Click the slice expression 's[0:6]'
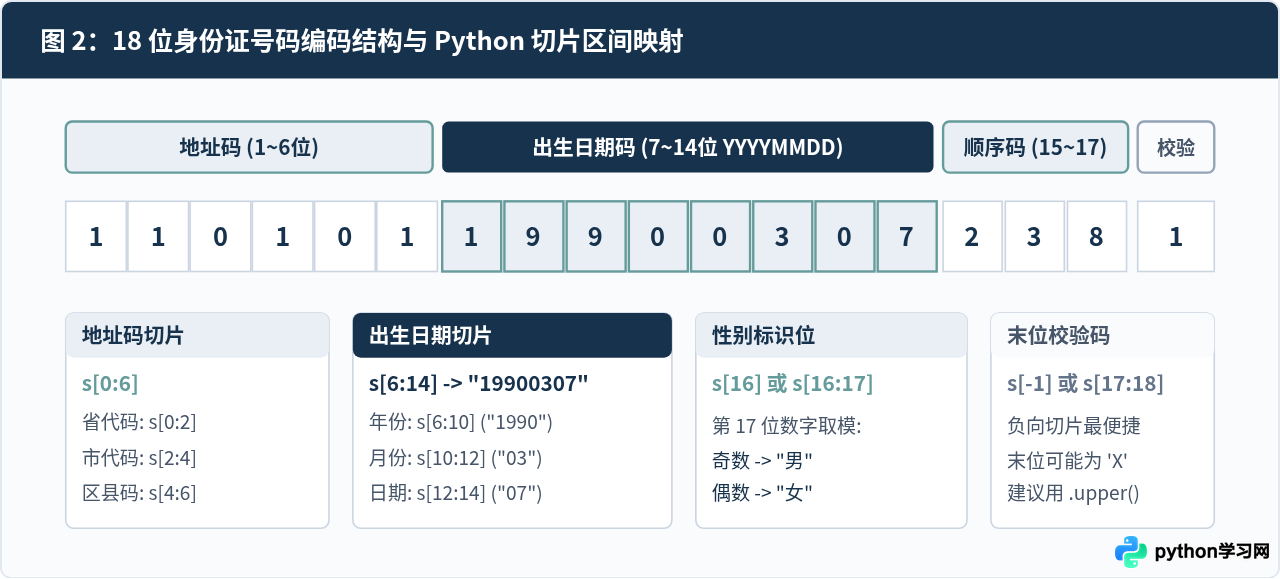This screenshot has width=1280, height=579. coord(110,384)
